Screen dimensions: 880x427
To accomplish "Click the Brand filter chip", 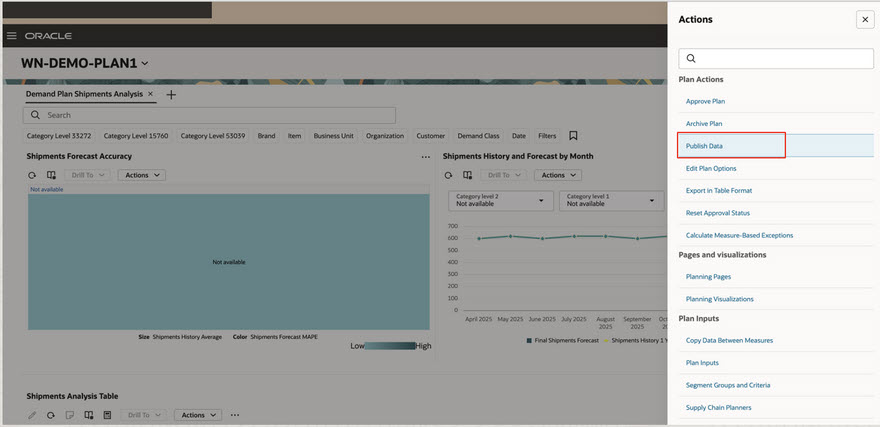I will point(267,136).
